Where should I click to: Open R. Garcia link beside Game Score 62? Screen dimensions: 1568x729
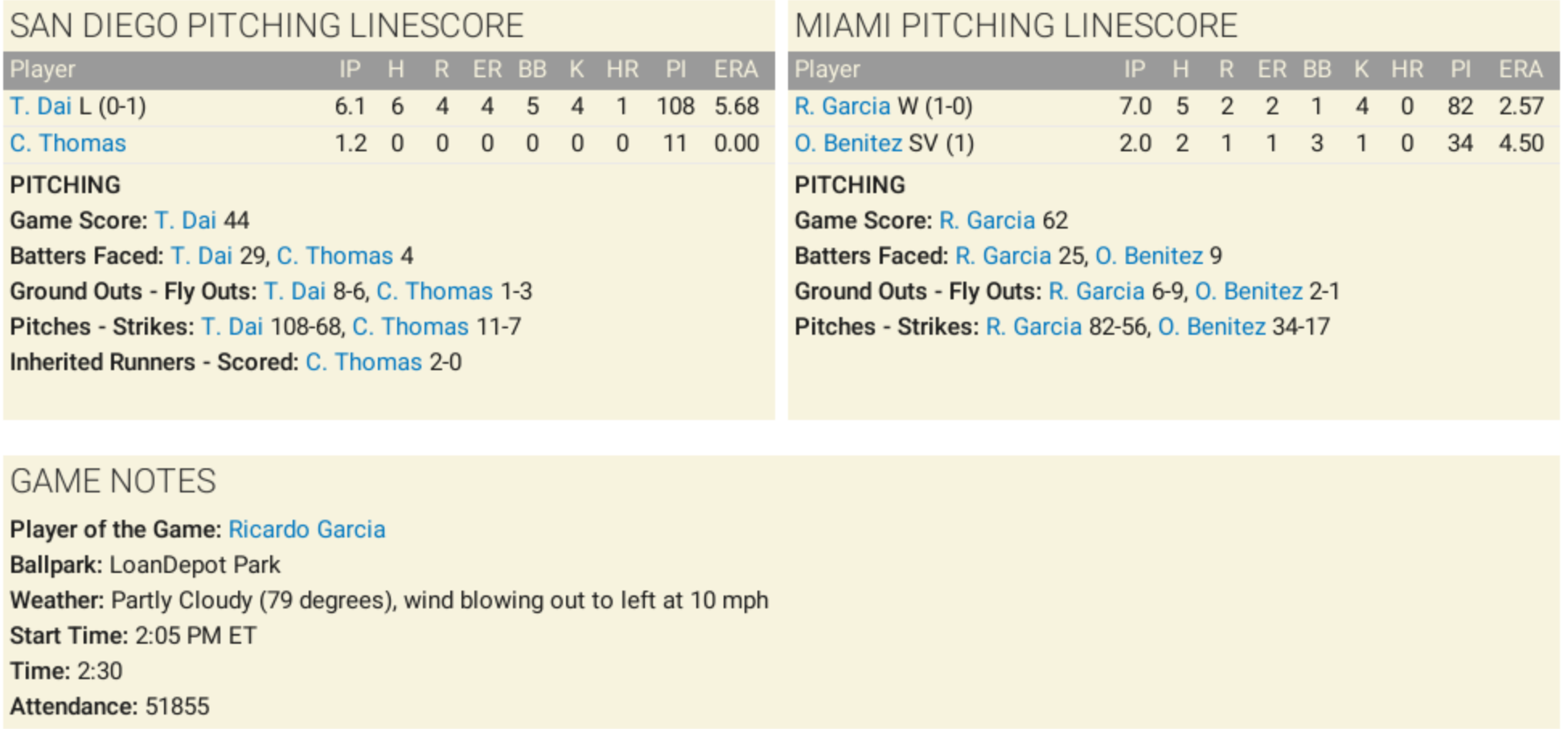[x=987, y=220]
